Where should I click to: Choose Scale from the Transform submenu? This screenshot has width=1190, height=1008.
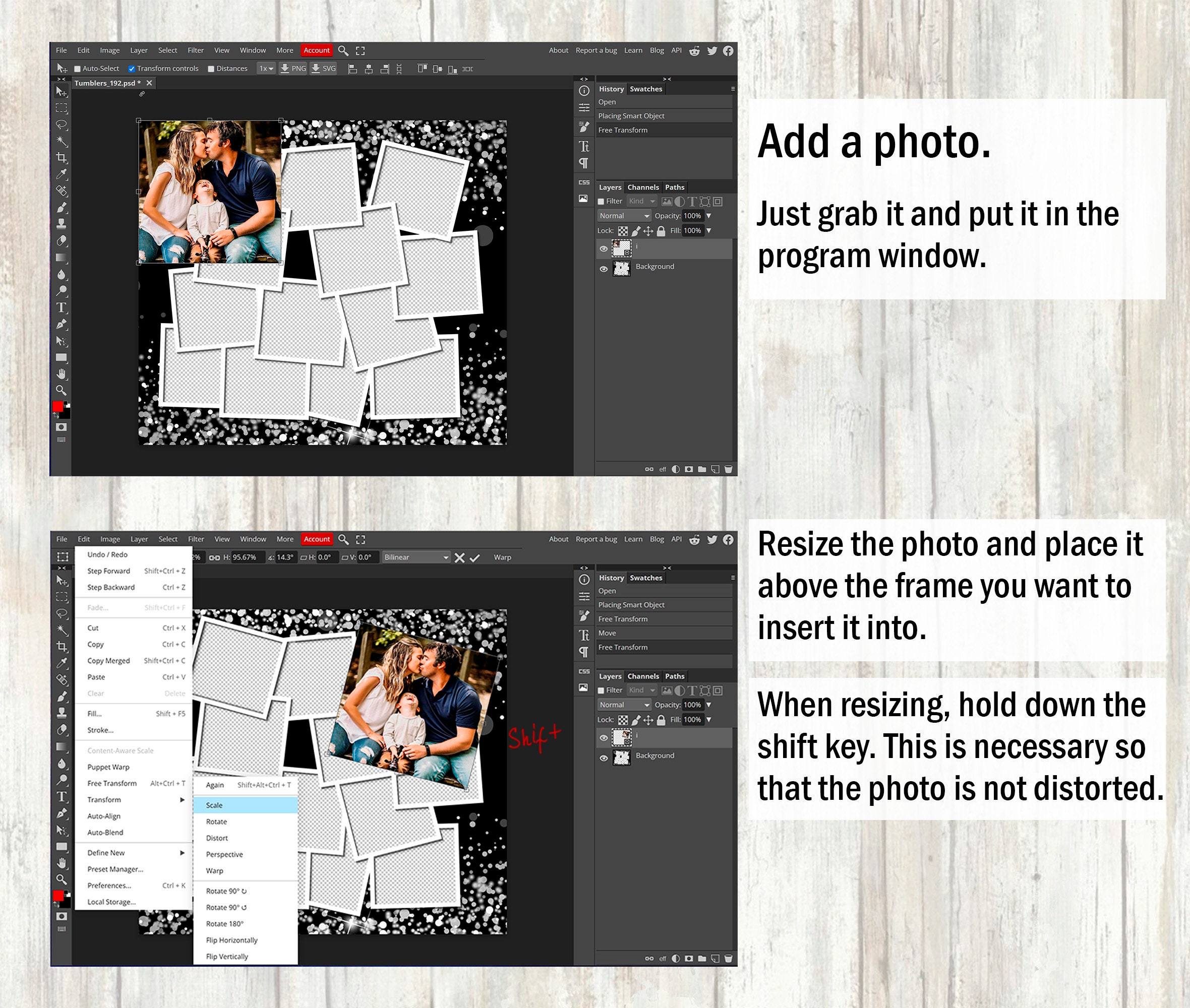(214, 804)
